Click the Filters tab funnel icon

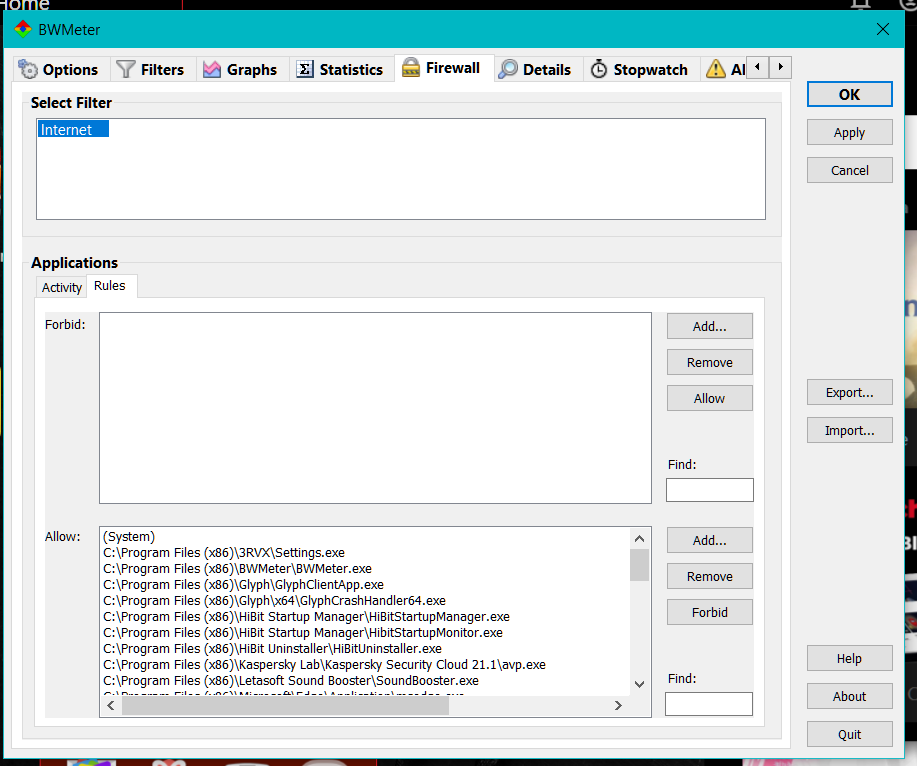point(125,69)
